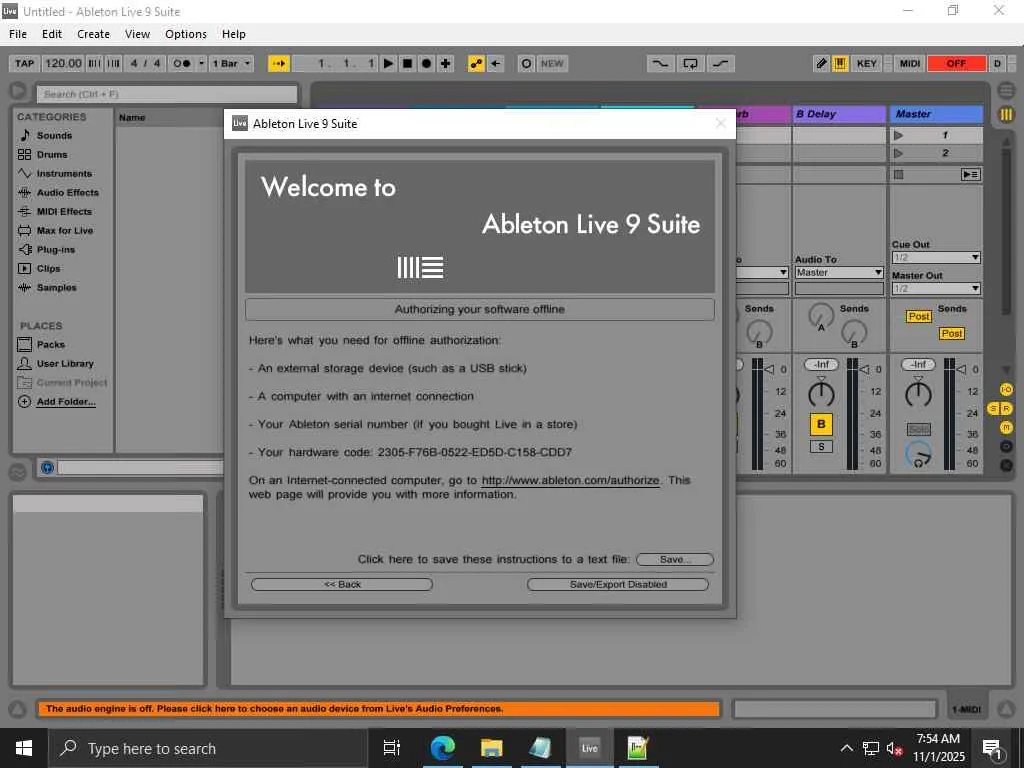This screenshot has height=768, width=1024.
Task: Toggle the Metronome button
Action: click(x=182, y=63)
